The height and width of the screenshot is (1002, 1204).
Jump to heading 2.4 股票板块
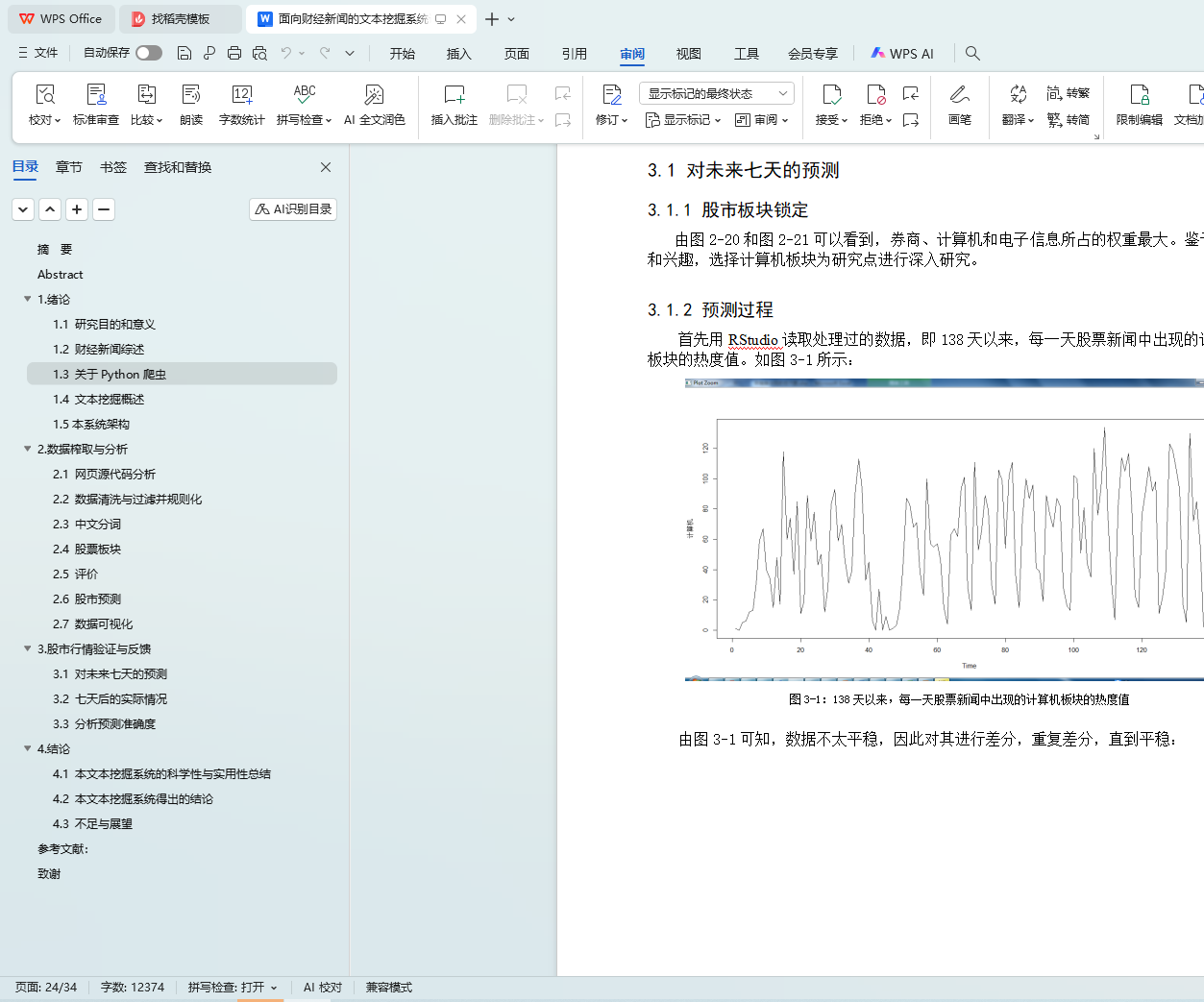point(87,550)
